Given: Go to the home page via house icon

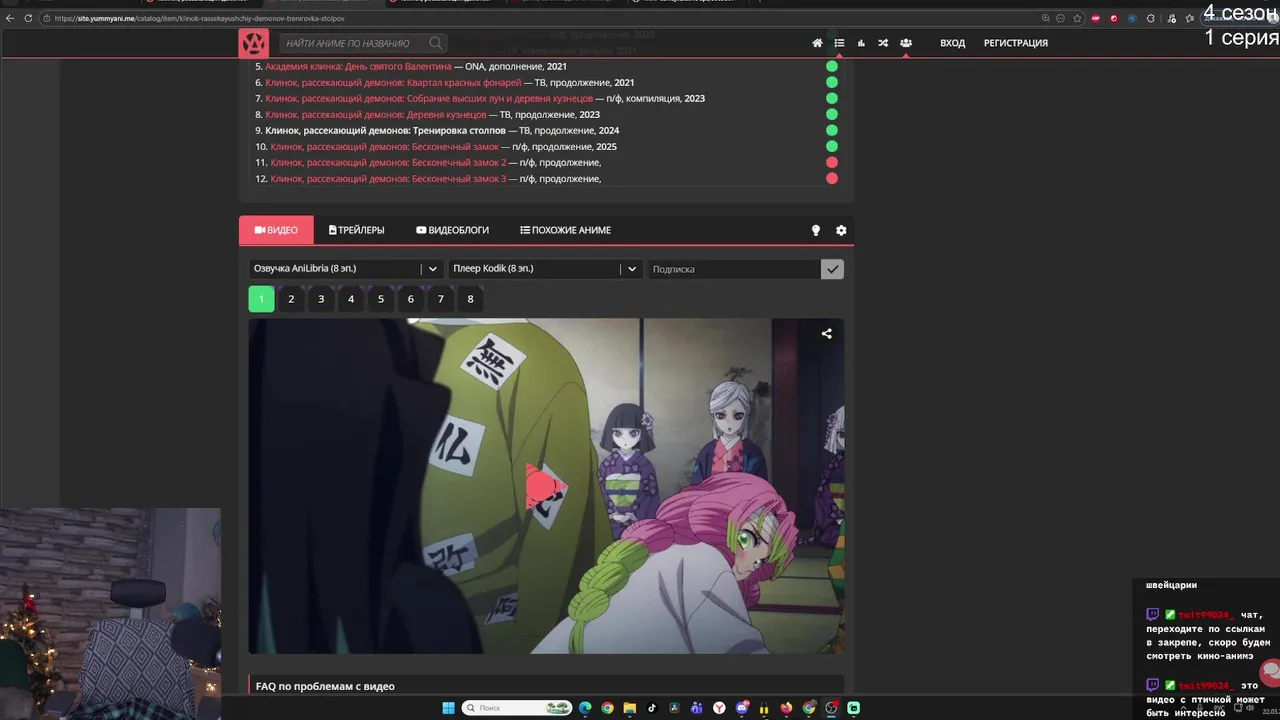Looking at the screenshot, I should pos(817,43).
